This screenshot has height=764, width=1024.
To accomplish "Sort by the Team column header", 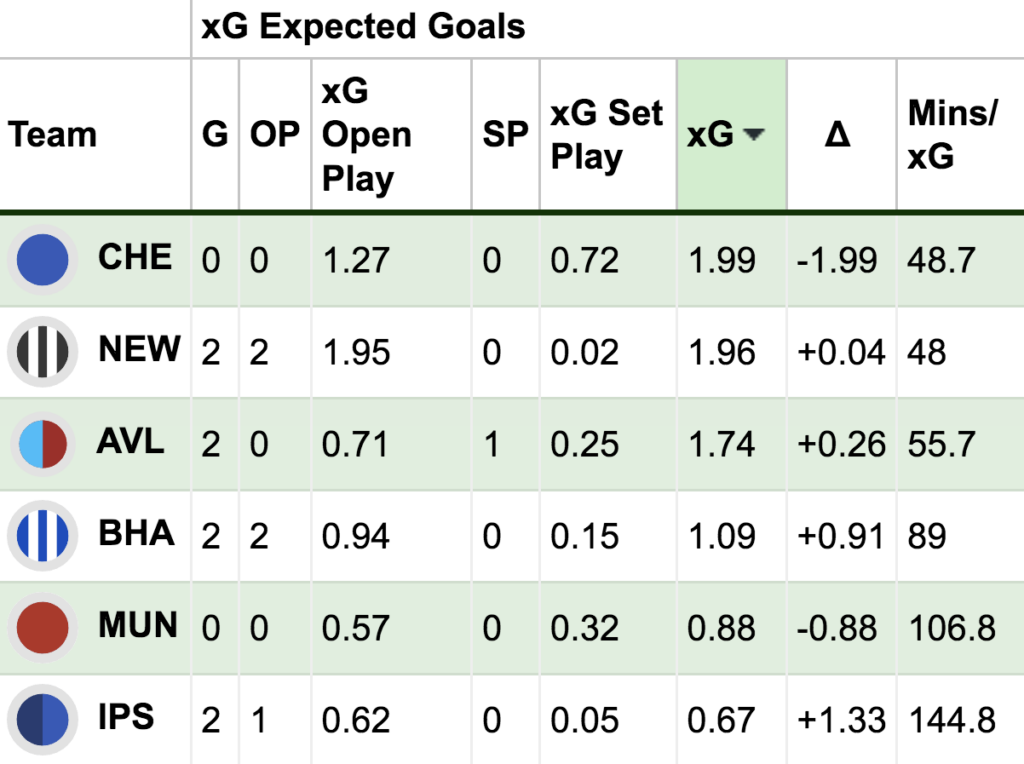I will coord(53,135).
